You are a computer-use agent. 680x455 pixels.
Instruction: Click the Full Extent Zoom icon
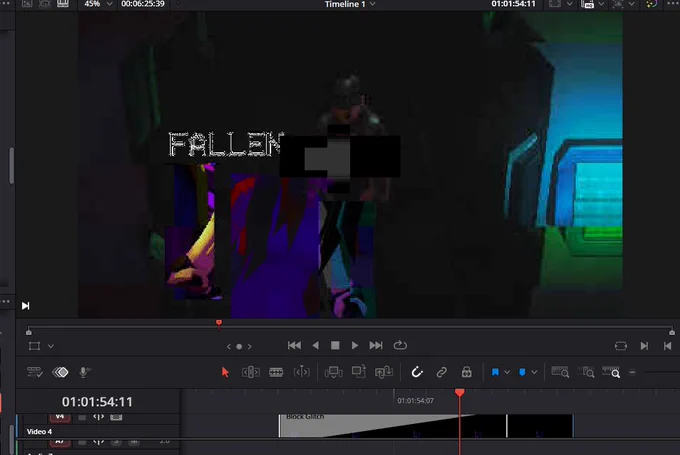coord(560,372)
